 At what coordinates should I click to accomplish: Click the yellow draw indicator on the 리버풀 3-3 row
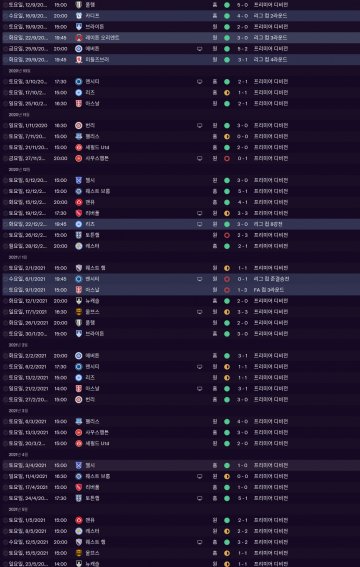[227, 213]
